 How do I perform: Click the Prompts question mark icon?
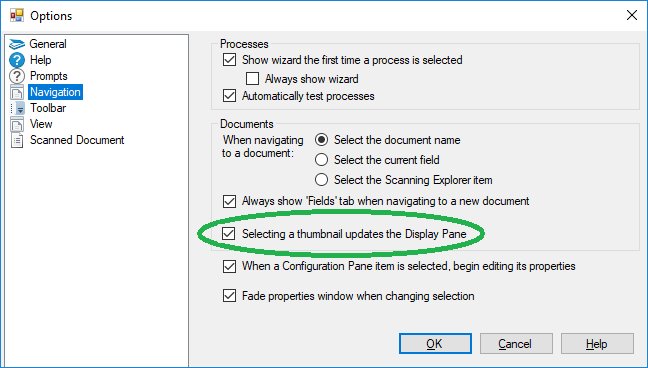[x=17, y=76]
